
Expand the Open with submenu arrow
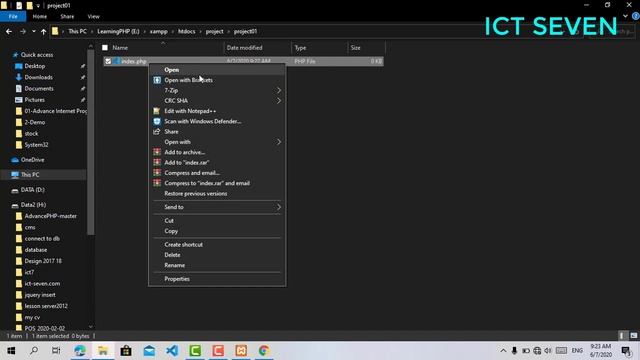tap(279, 142)
